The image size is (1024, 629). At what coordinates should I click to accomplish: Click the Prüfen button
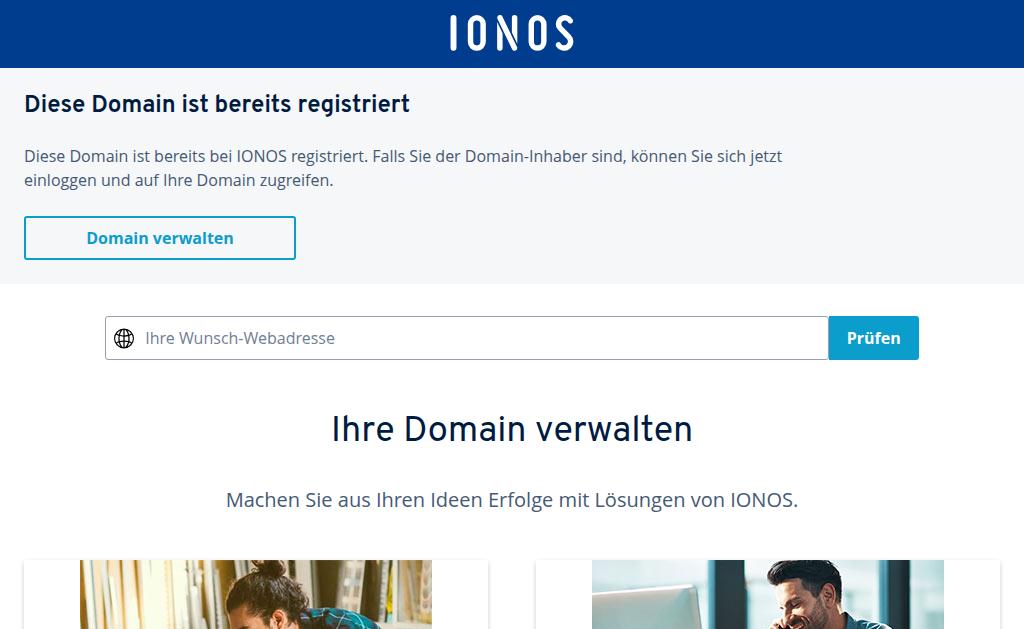tap(873, 338)
